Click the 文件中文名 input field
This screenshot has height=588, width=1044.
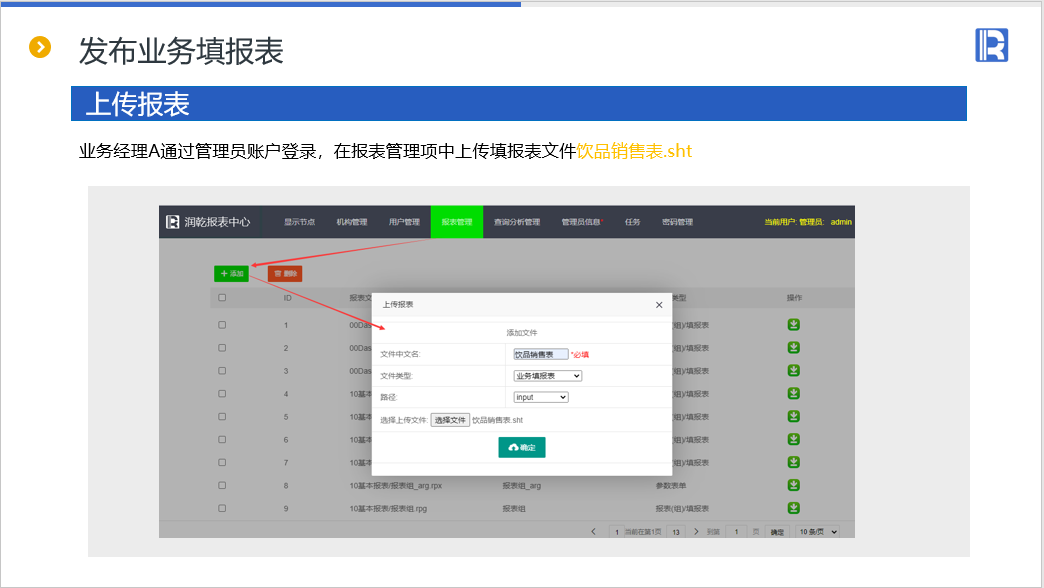click(540, 354)
